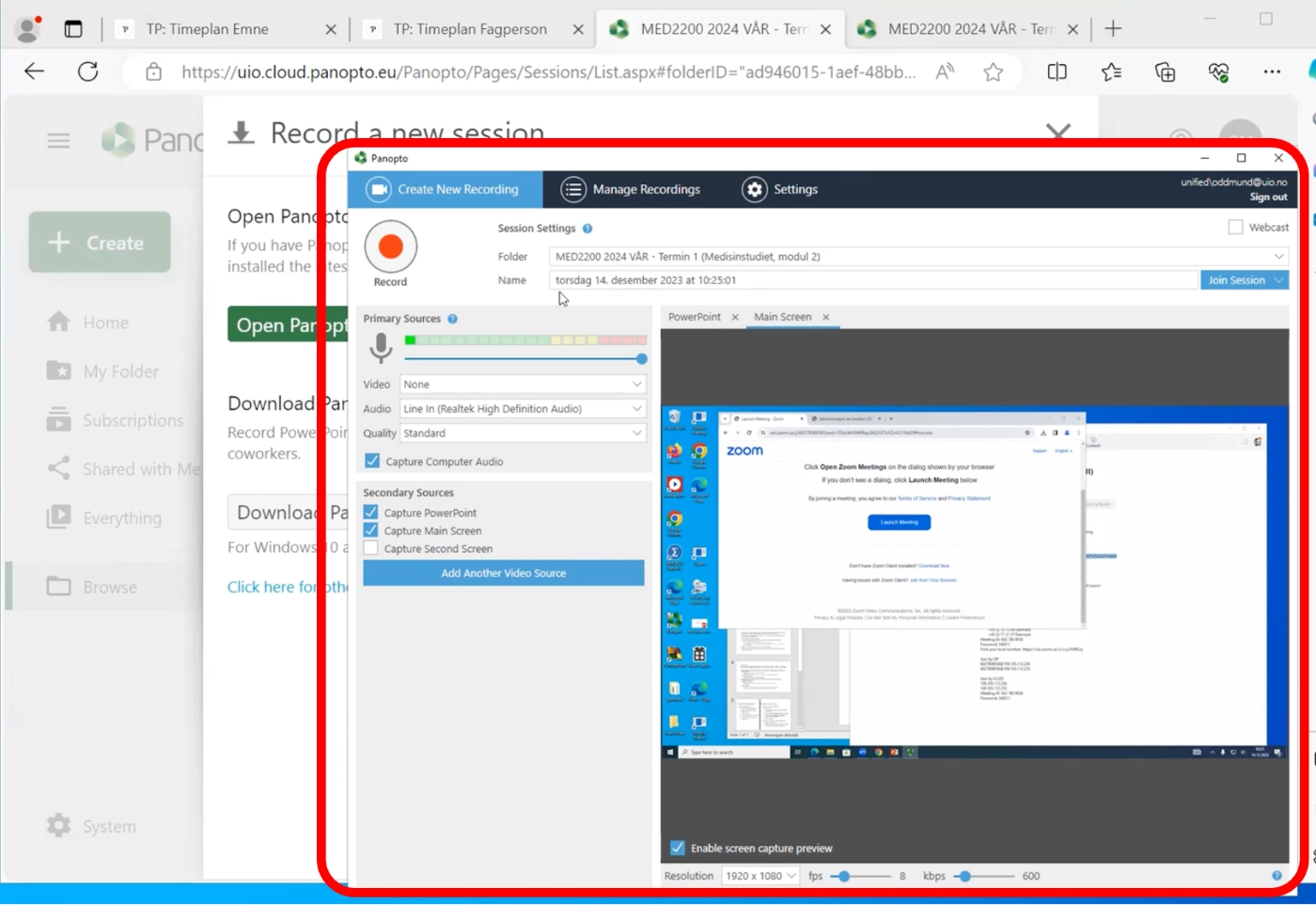Open the Resolution 1920 x 1080 dropdown
Viewport: 1316px width, 919px height.
(x=760, y=876)
